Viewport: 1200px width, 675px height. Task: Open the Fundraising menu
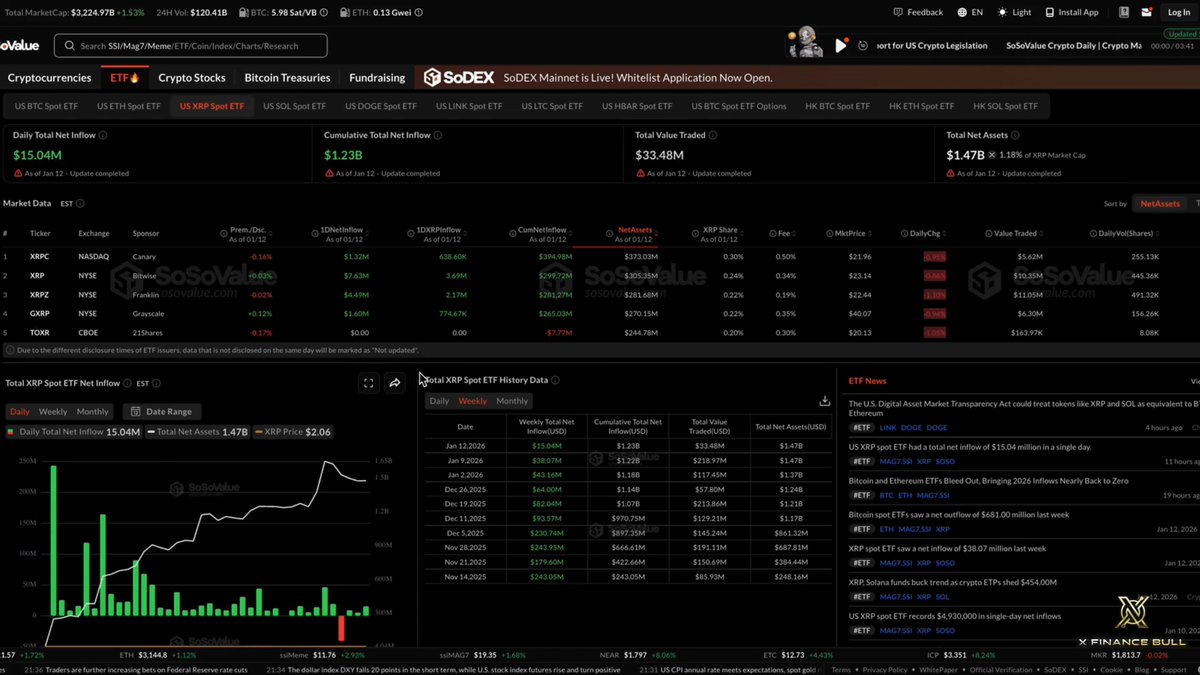pyautogui.click(x=377, y=77)
